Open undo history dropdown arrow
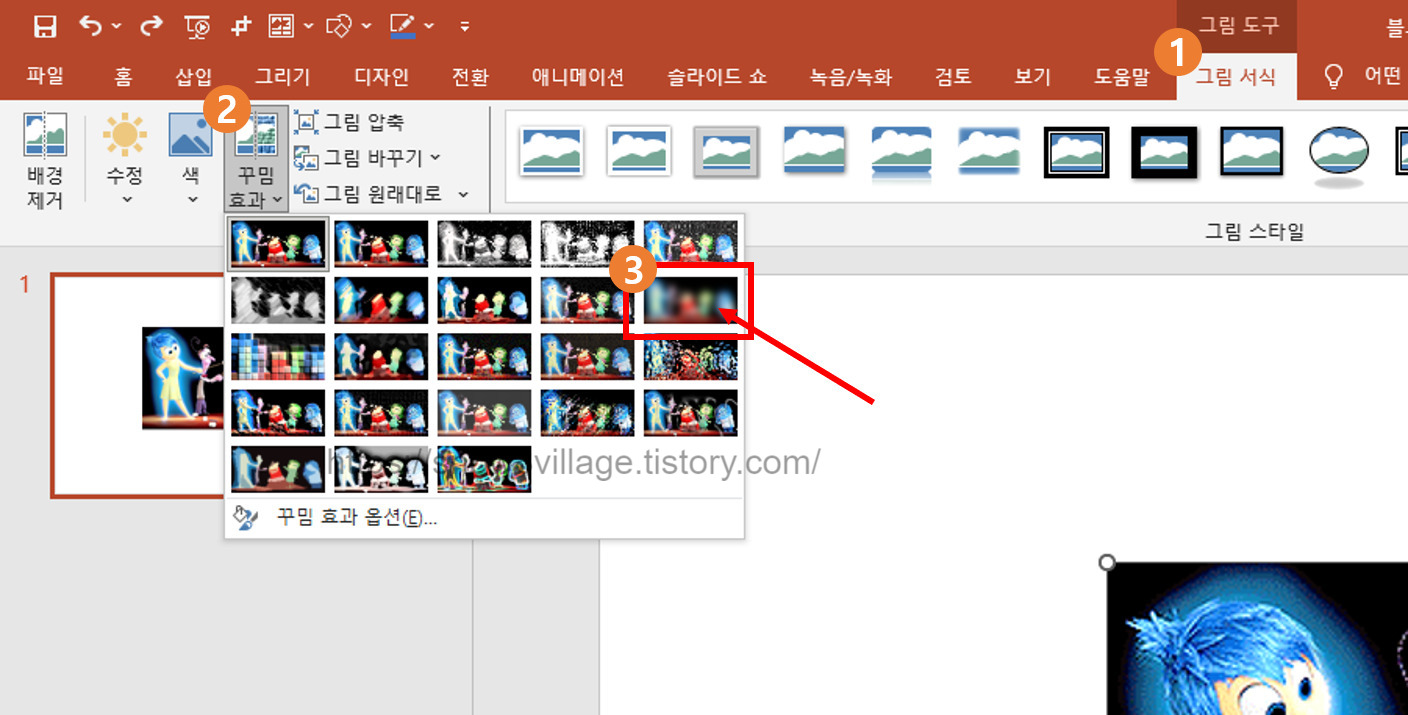This screenshot has width=1408, height=715. [x=117, y=26]
